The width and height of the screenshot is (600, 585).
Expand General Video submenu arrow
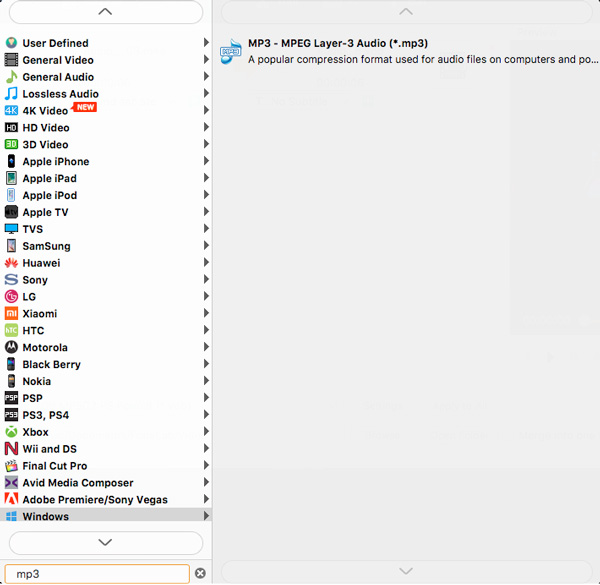tap(206, 59)
